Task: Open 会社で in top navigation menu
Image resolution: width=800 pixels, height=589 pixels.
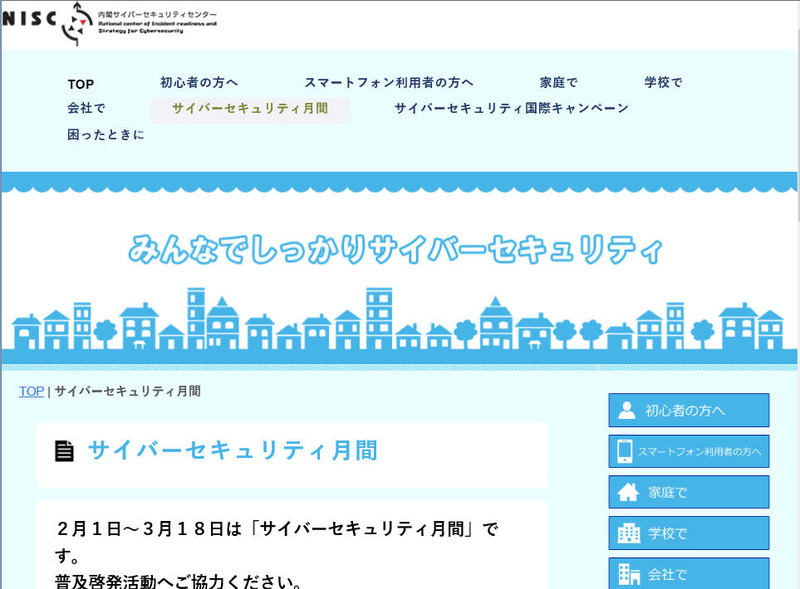Action: point(86,109)
